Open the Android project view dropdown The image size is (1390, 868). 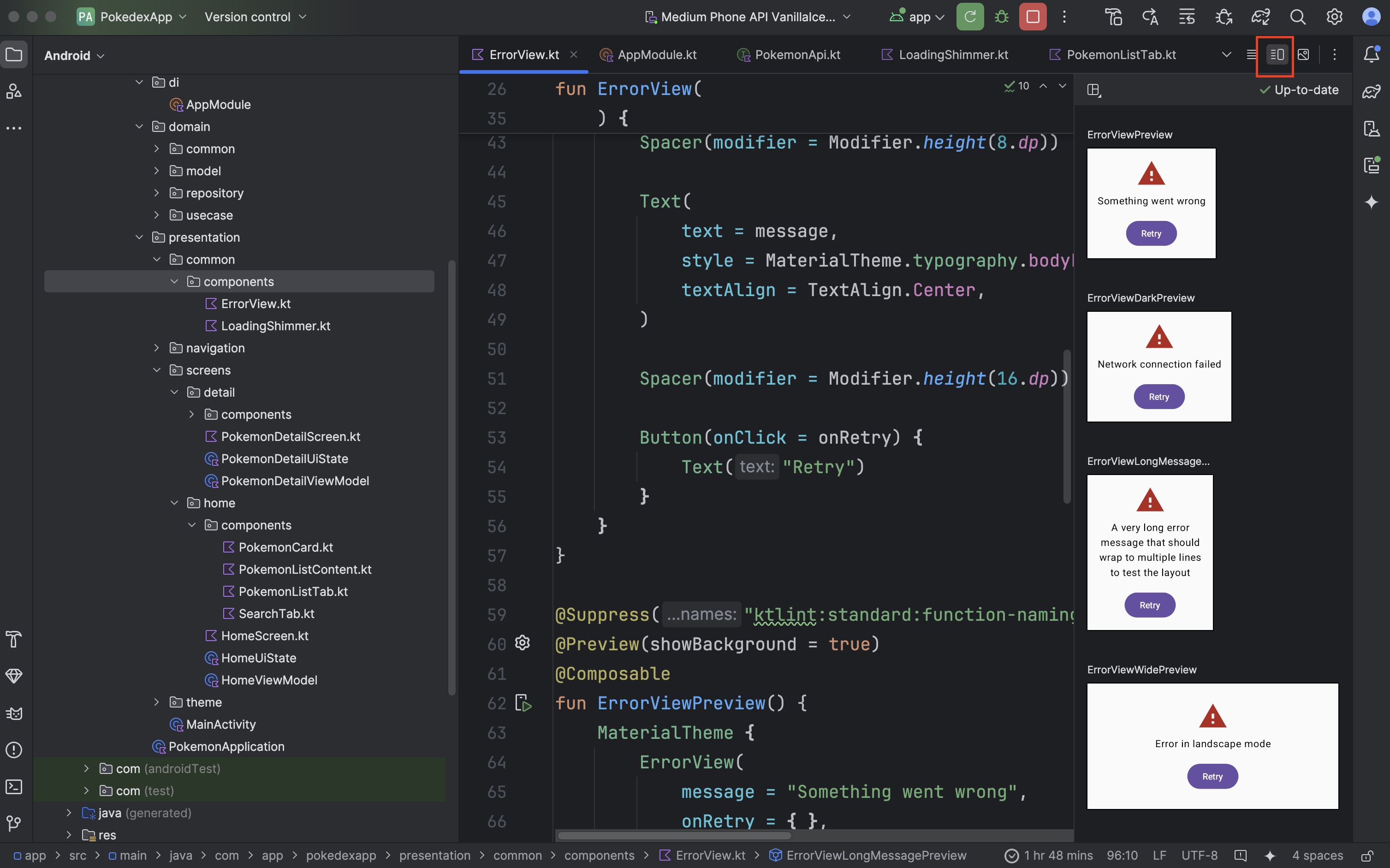(x=74, y=56)
